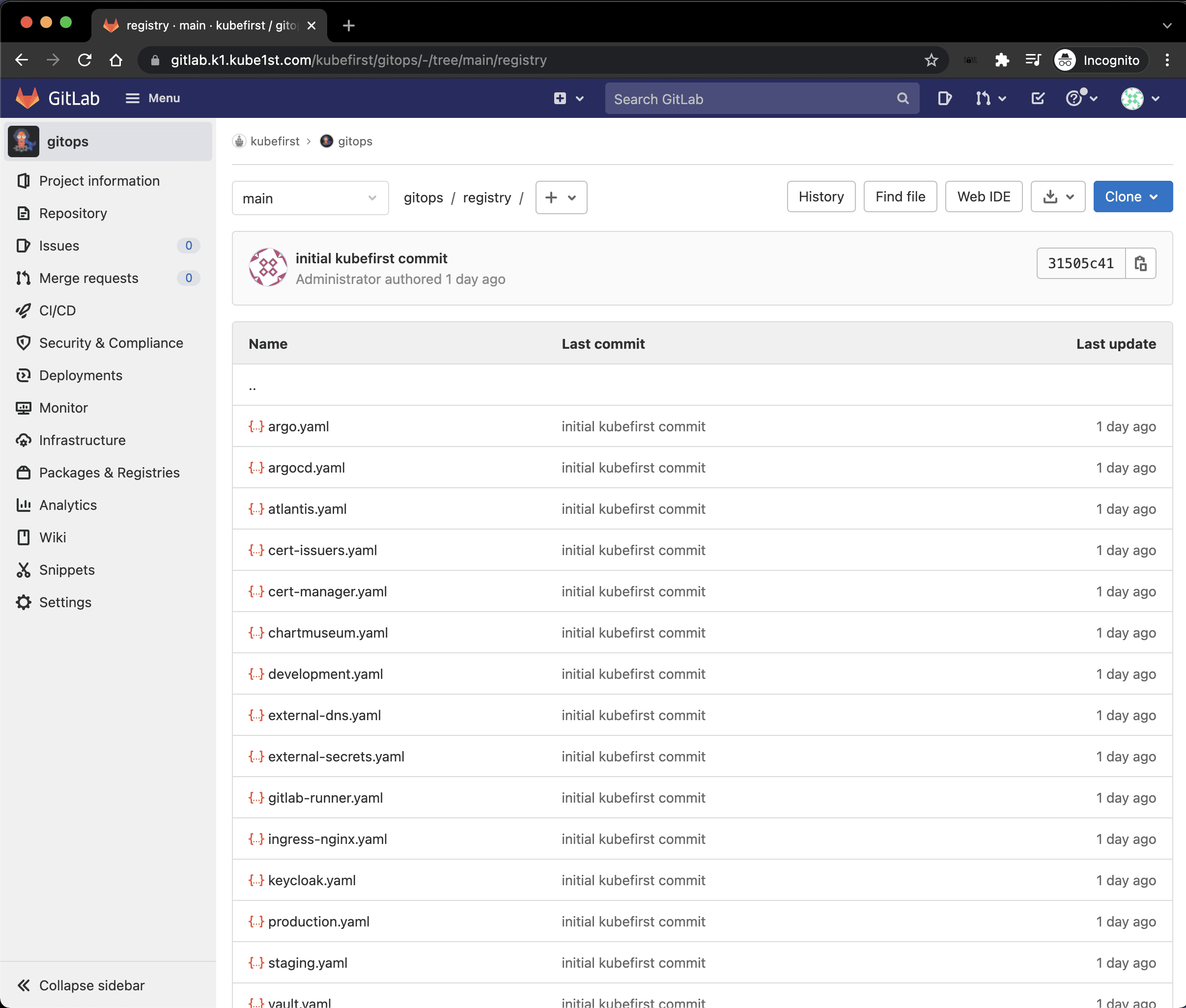Open the Help dropdown in navbar
This screenshot has height=1008, width=1186.
[x=1082, y=98]
